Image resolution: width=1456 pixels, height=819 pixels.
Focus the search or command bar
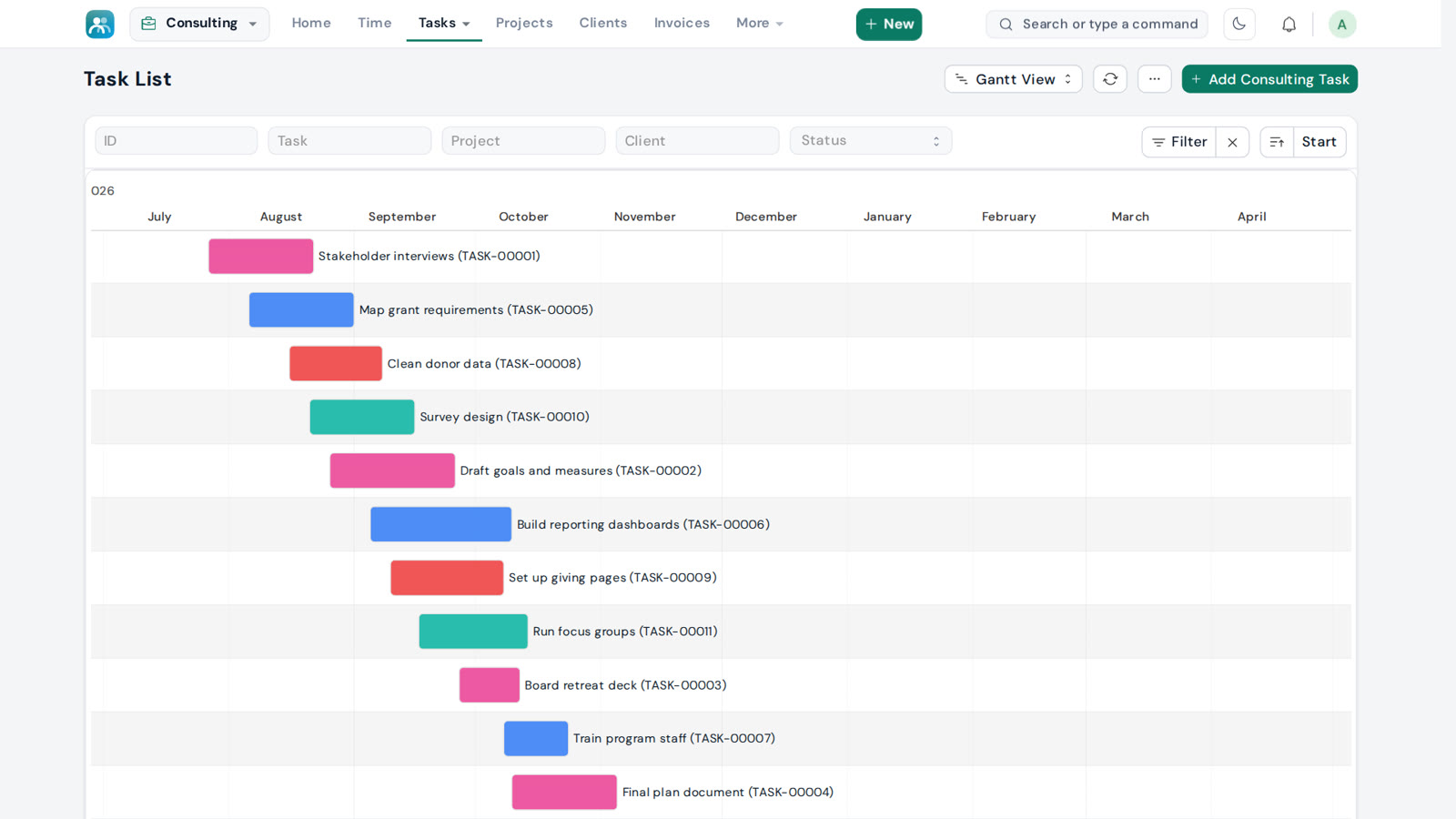pyautogui.click(x=1097, y=25)
